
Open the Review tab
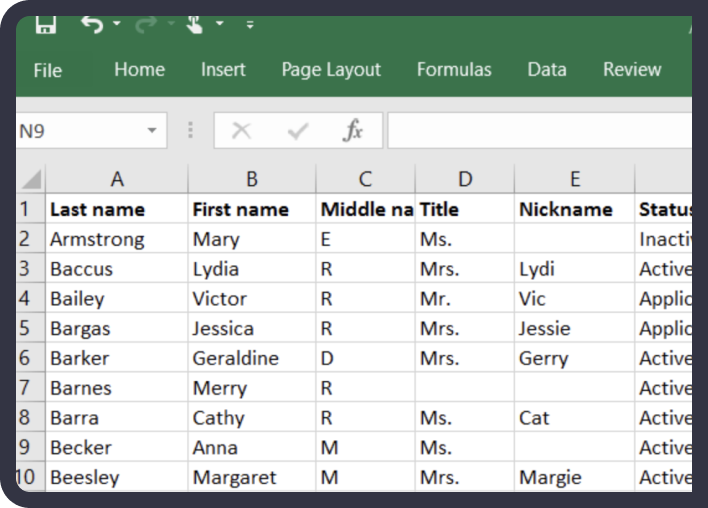click(x=632, y=70)
